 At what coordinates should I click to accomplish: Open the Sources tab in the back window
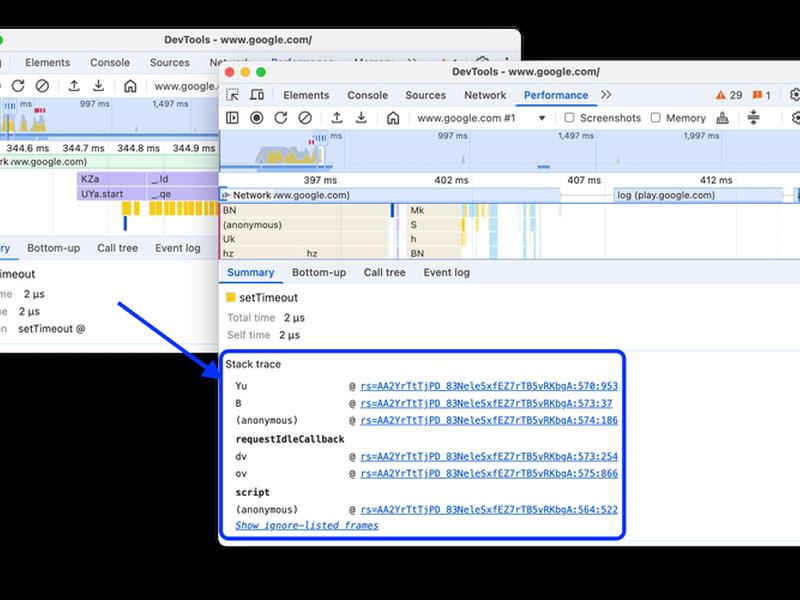click(169, 63)
